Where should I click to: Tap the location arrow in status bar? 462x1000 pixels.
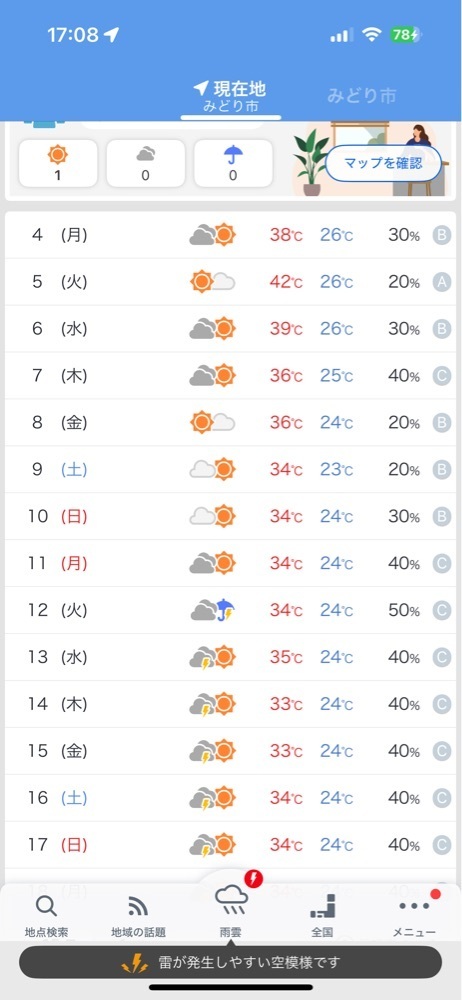(x=112, y=34)
